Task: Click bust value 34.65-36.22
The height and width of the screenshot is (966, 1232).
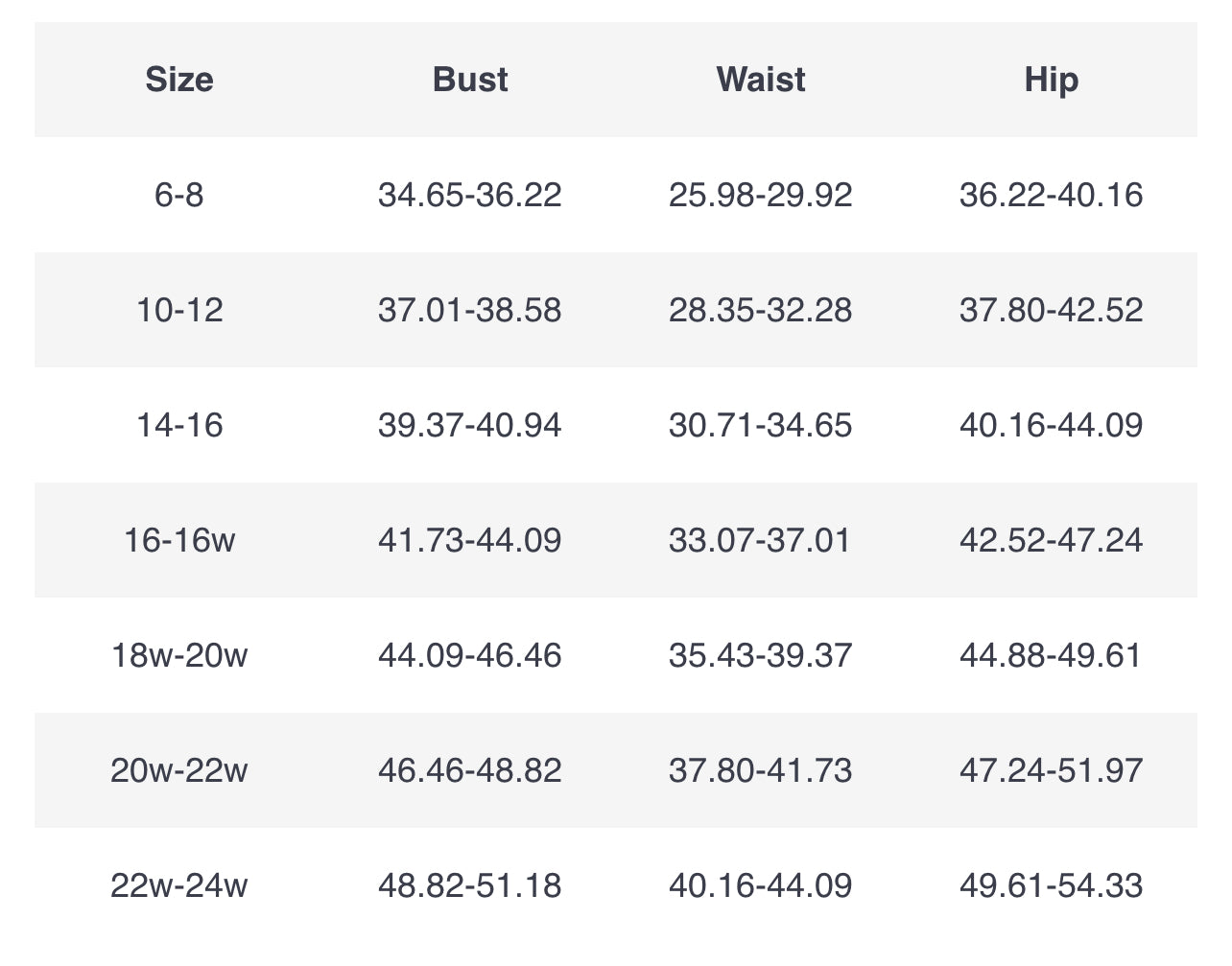Action: 470,195
